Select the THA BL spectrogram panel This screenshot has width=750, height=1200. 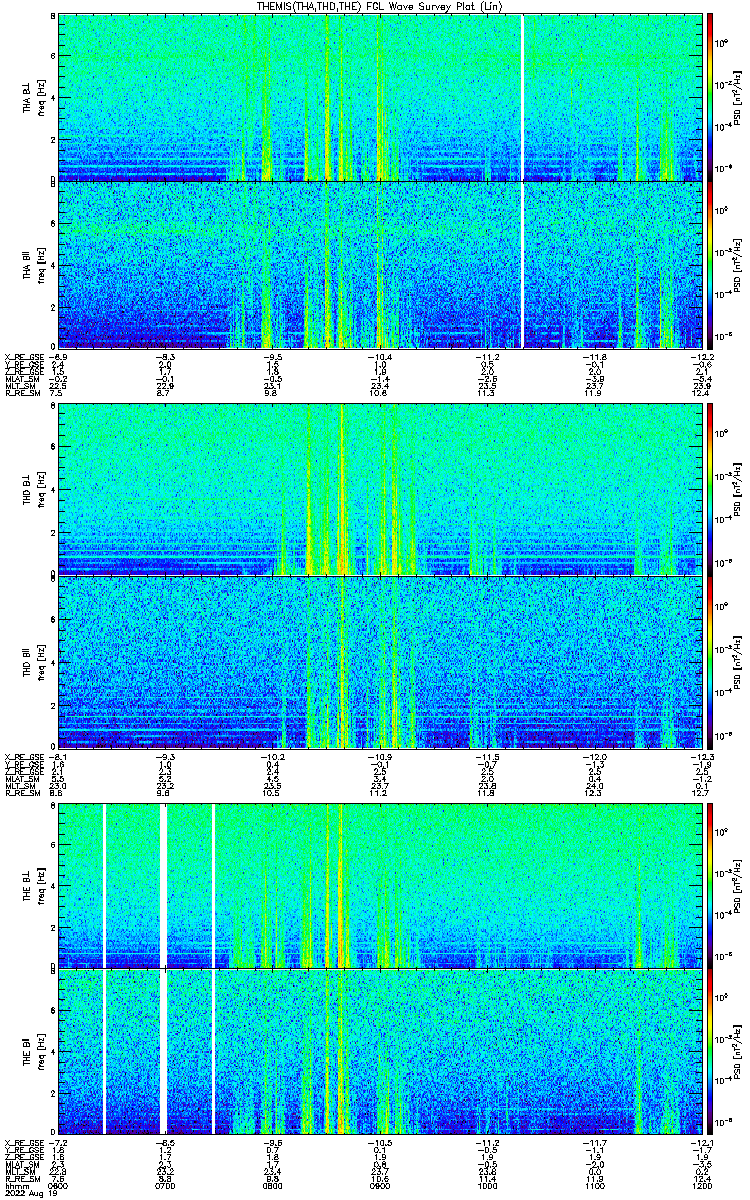(379, 97)
